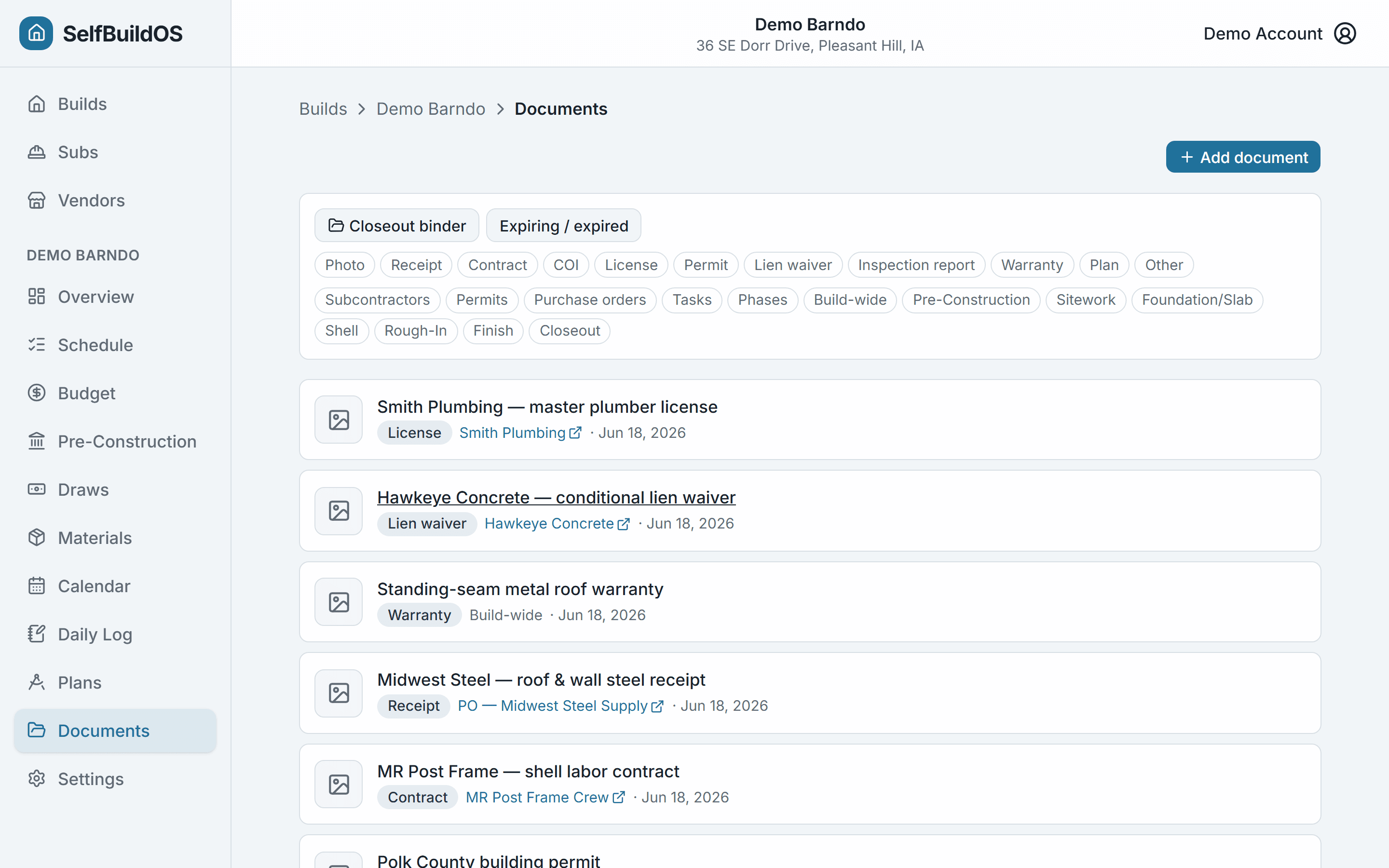Filter by Rough-In chip
The height and width of the screenshot is (868, 1389).
point(416,331)
